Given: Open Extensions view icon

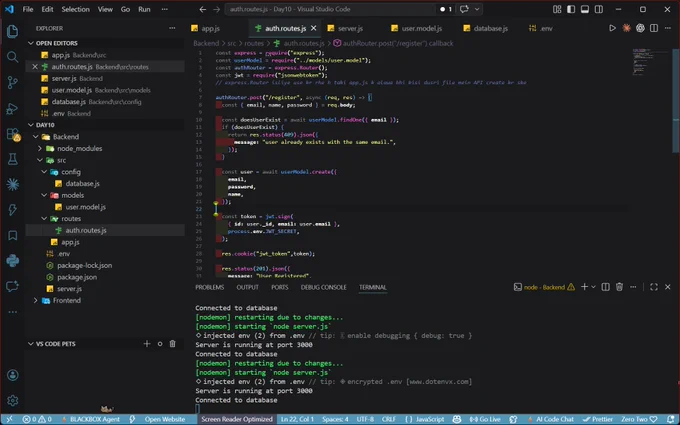Looking at the screenshot, I should click(x=13, y=134).
